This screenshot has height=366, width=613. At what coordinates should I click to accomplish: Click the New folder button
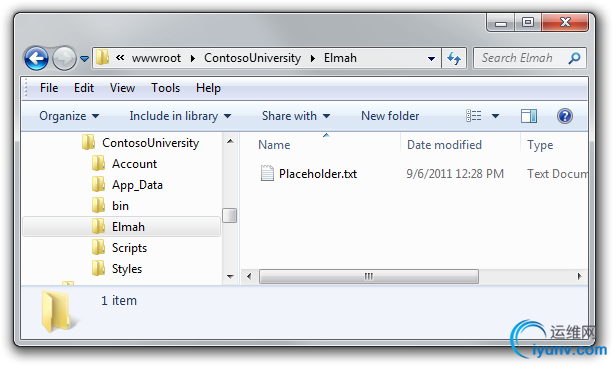point(390,116)
